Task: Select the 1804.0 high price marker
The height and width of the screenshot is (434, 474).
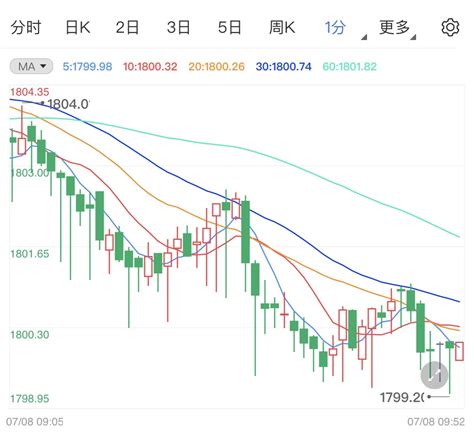Action: (68, 104)
